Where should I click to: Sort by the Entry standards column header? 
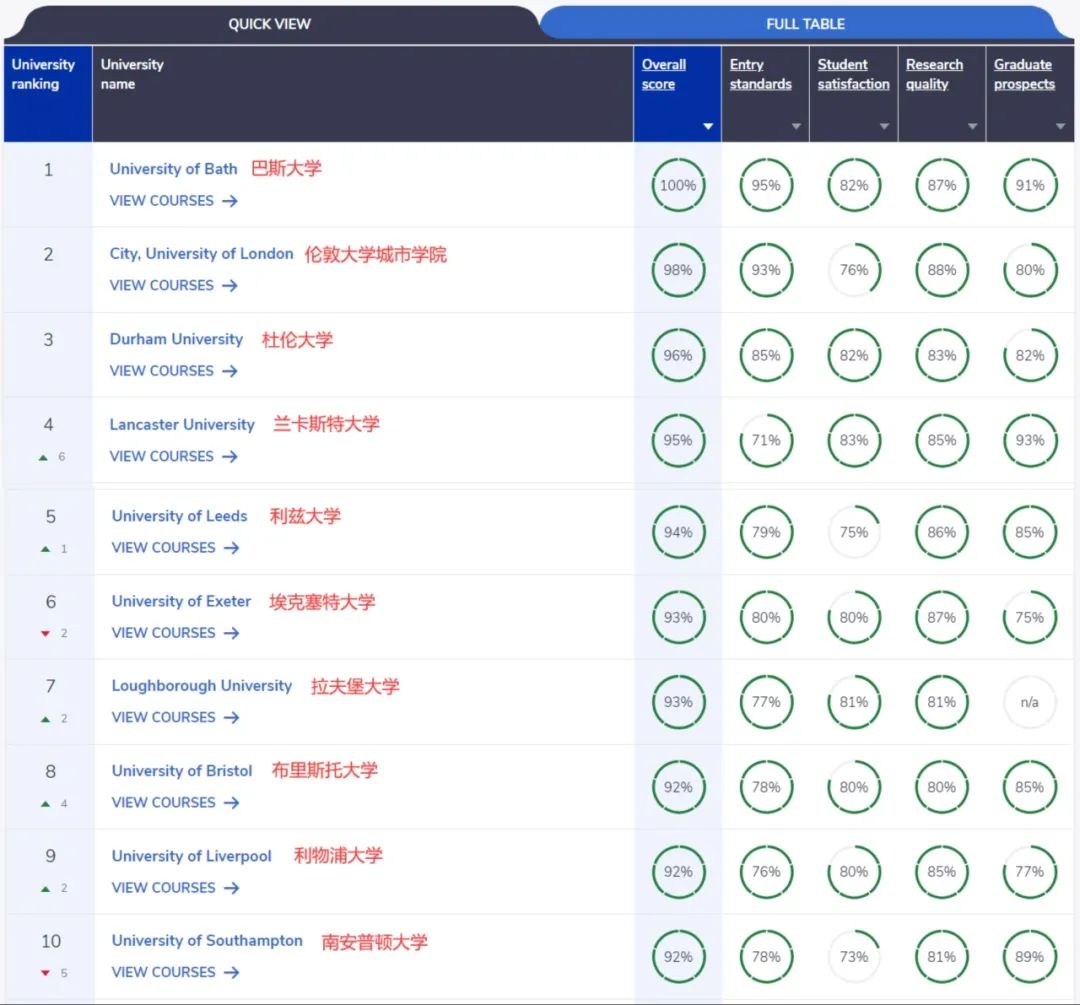(760, 74)
